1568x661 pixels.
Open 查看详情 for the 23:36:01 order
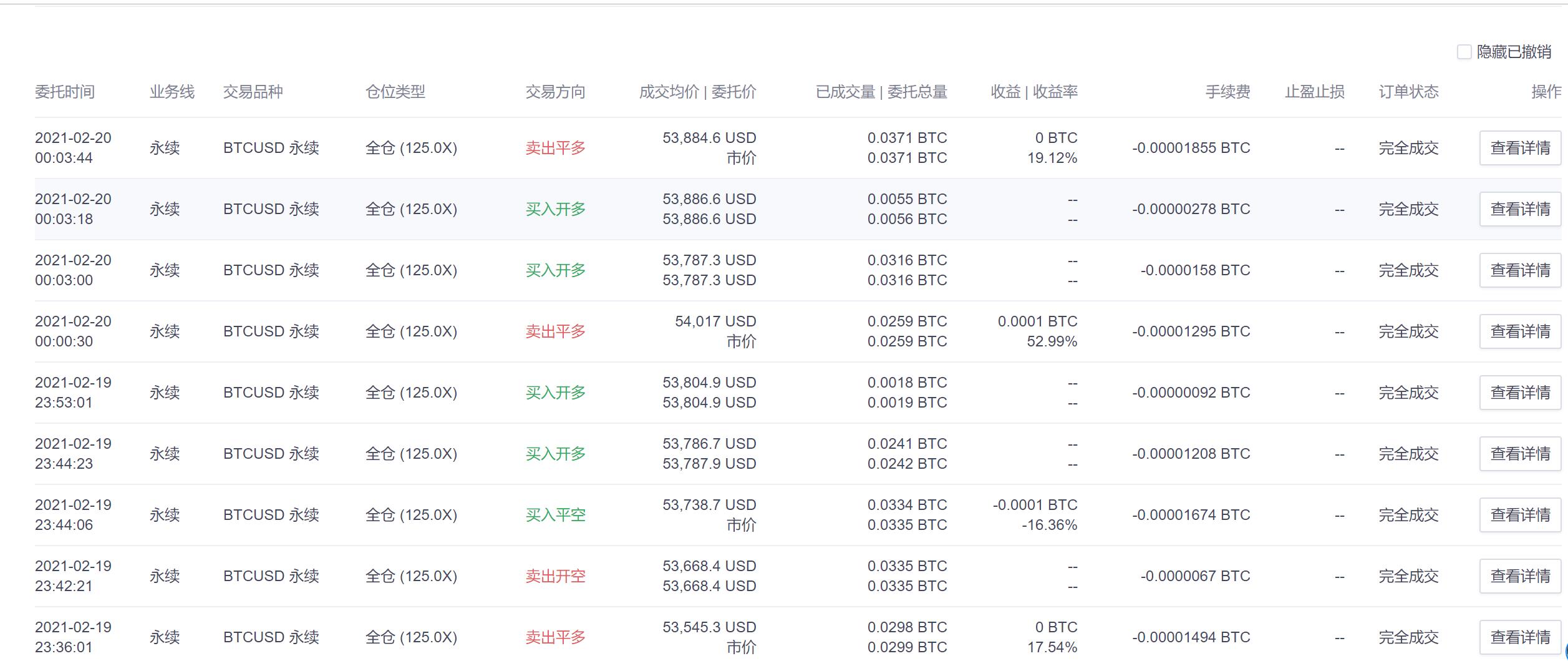point(1520,637)
